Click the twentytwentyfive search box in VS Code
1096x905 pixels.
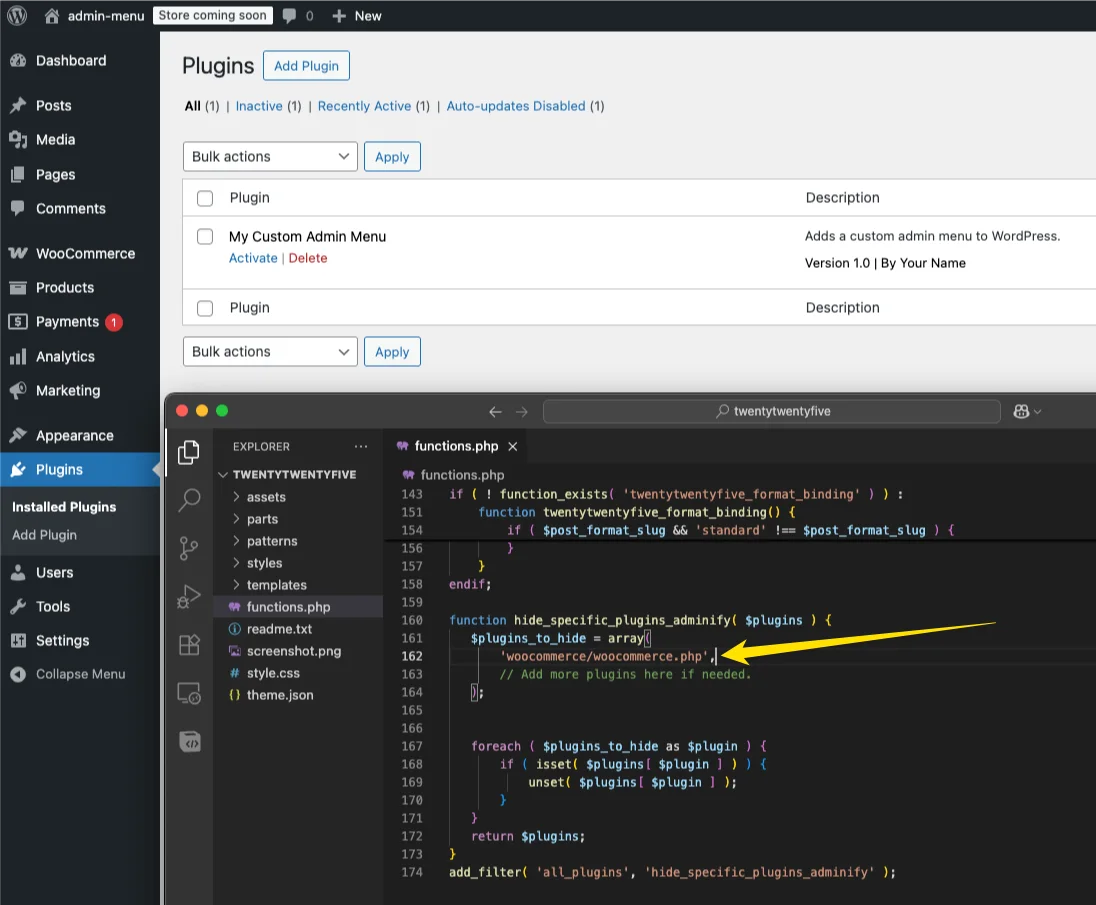tap(772, 412)
